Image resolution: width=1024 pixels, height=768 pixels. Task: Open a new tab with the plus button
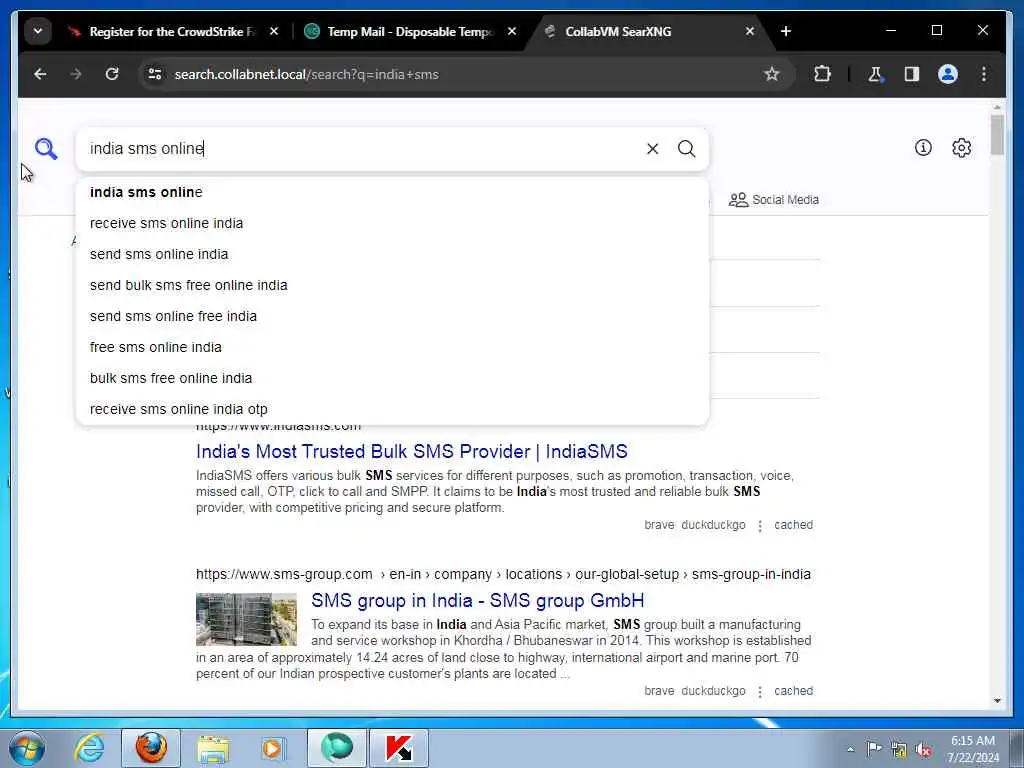786,31
